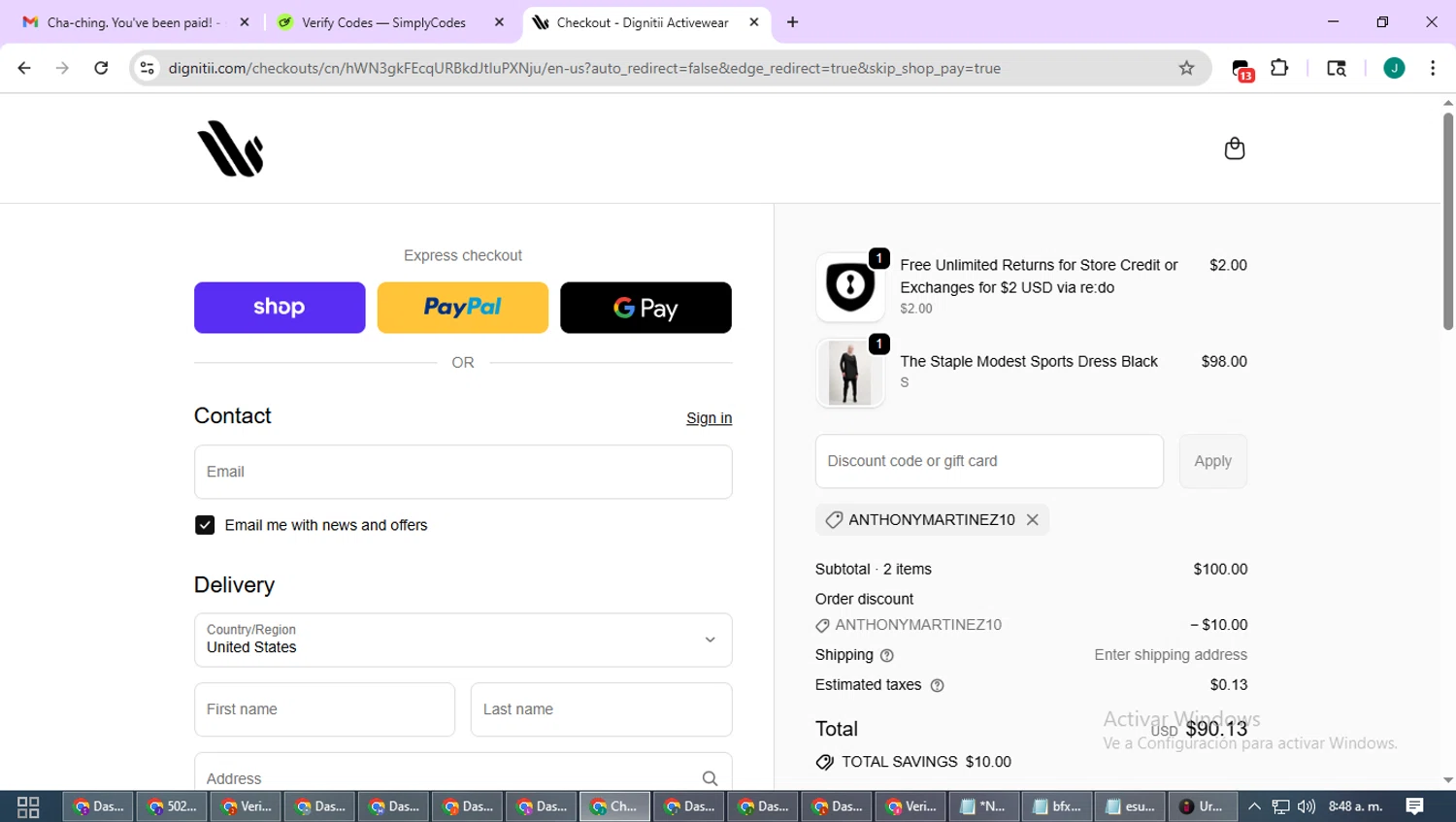Go forward in browser history
The width and height of the screenshot is (1456, 822).
coord(62,68)
